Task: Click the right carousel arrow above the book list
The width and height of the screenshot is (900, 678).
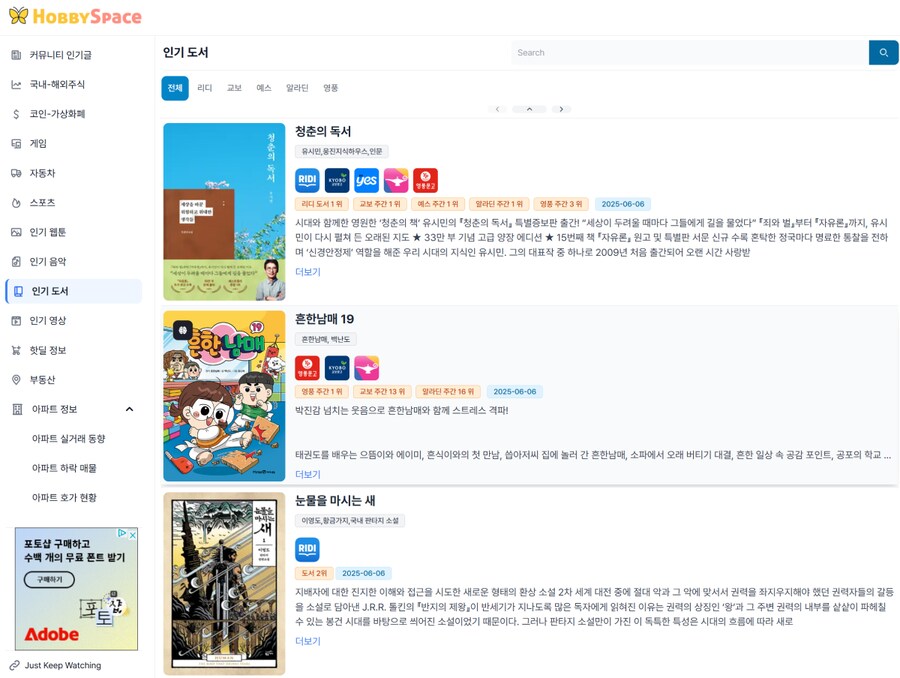Action: pyautogui.click(x=561, y=108)
